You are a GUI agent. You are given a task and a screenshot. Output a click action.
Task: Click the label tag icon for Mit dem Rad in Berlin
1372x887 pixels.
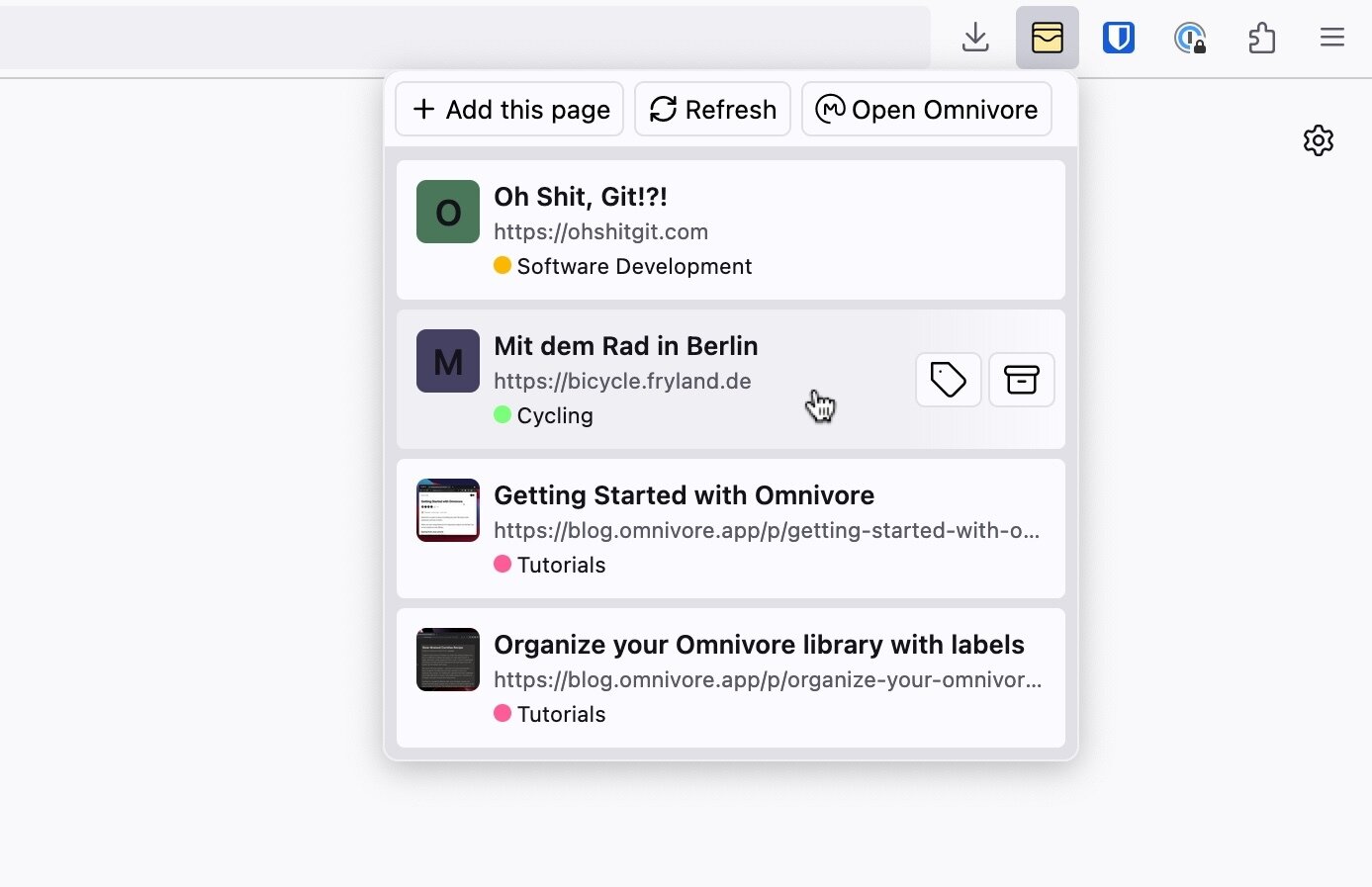click(x=949, y=380)
